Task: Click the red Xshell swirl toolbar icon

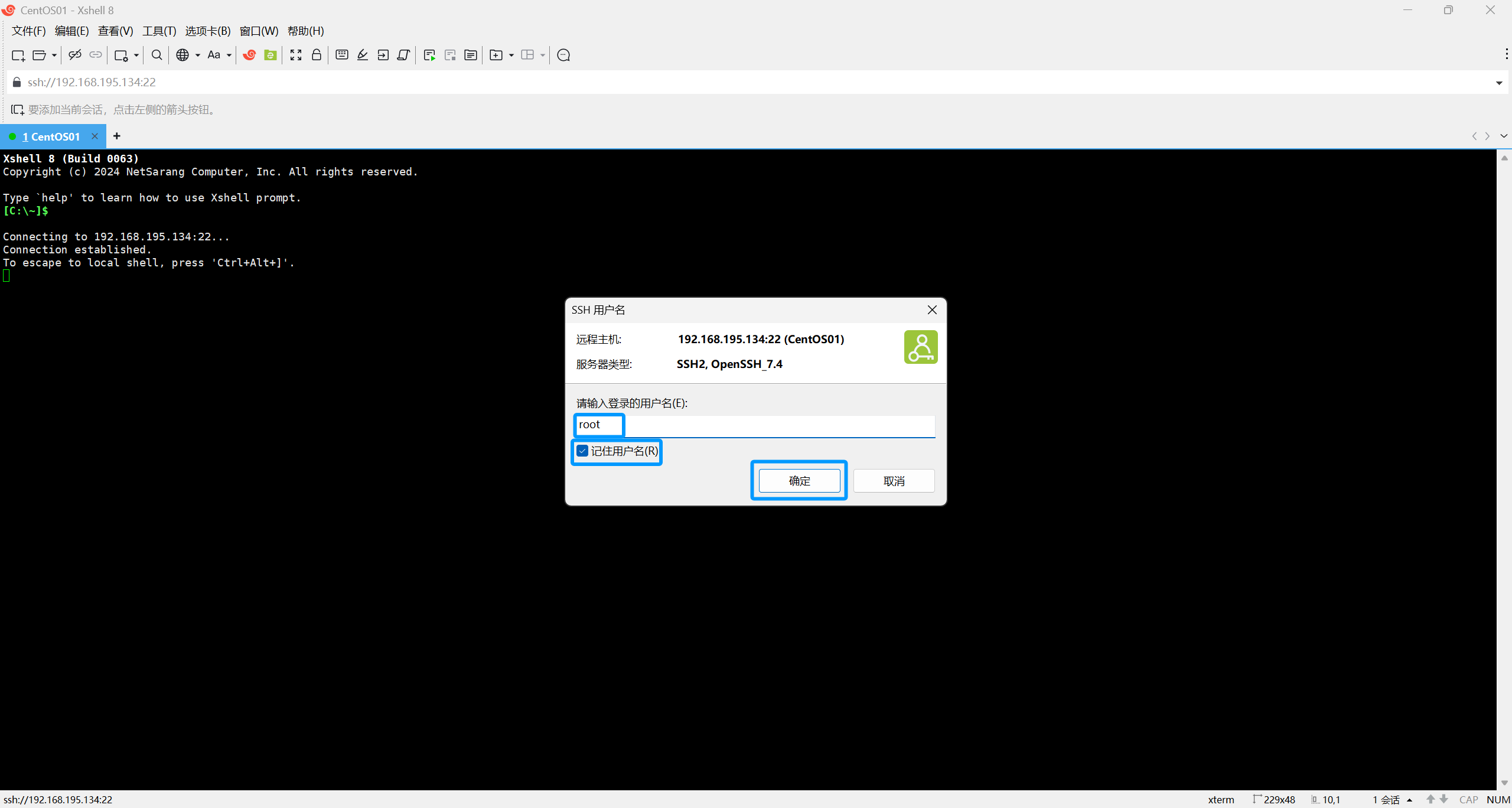Action: click(249, 55)
